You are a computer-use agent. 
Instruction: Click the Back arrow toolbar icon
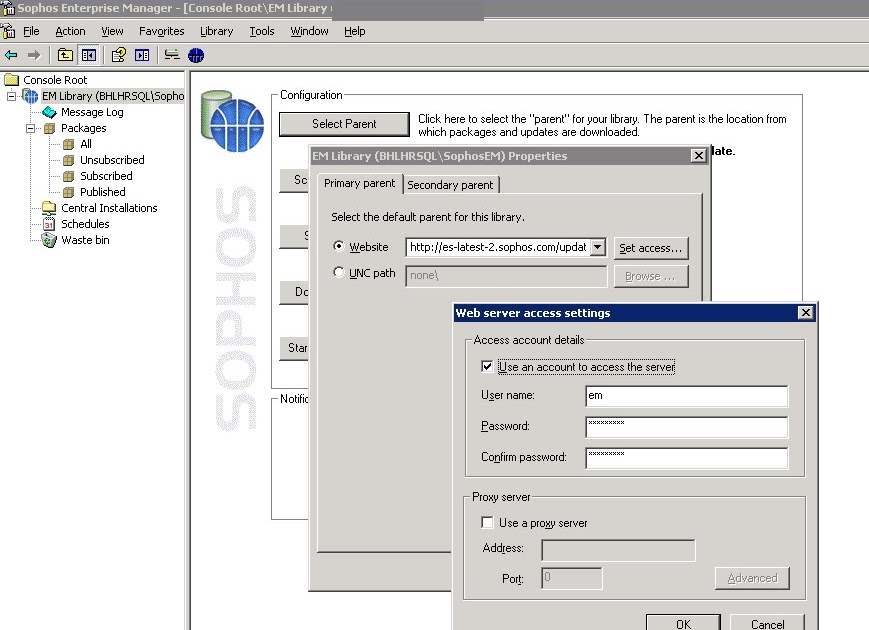tap(11, 55)
